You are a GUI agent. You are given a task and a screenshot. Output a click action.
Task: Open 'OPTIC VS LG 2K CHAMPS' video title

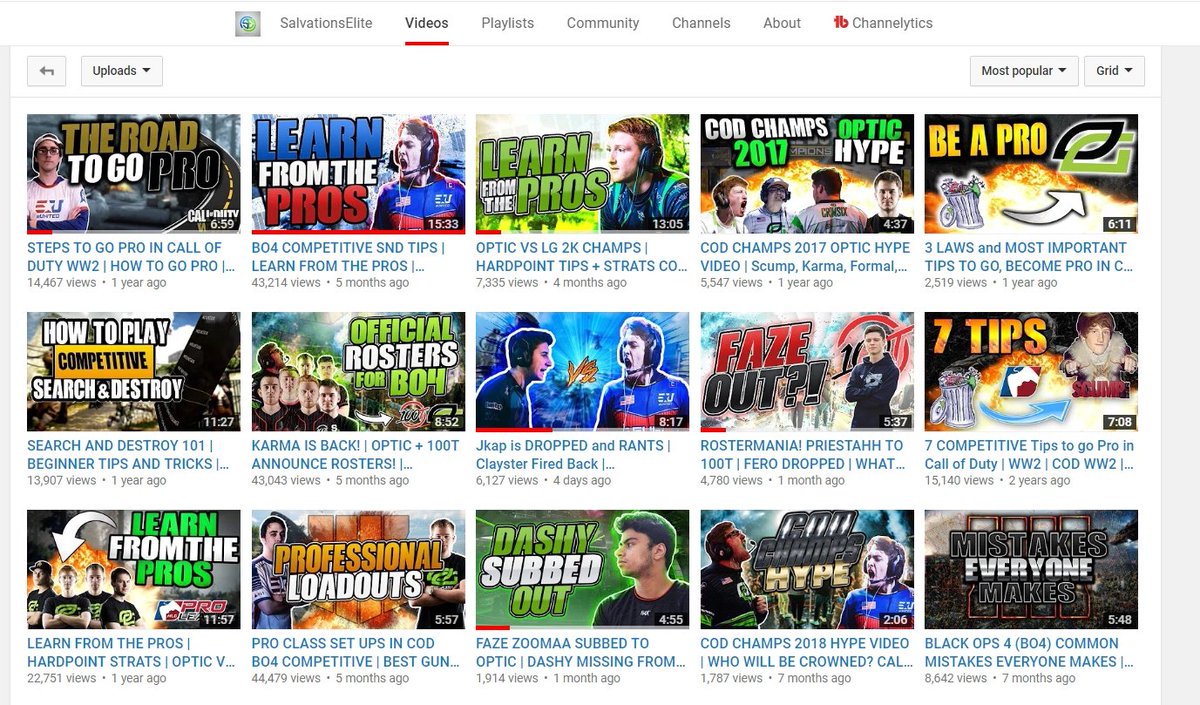pos(582,257)
